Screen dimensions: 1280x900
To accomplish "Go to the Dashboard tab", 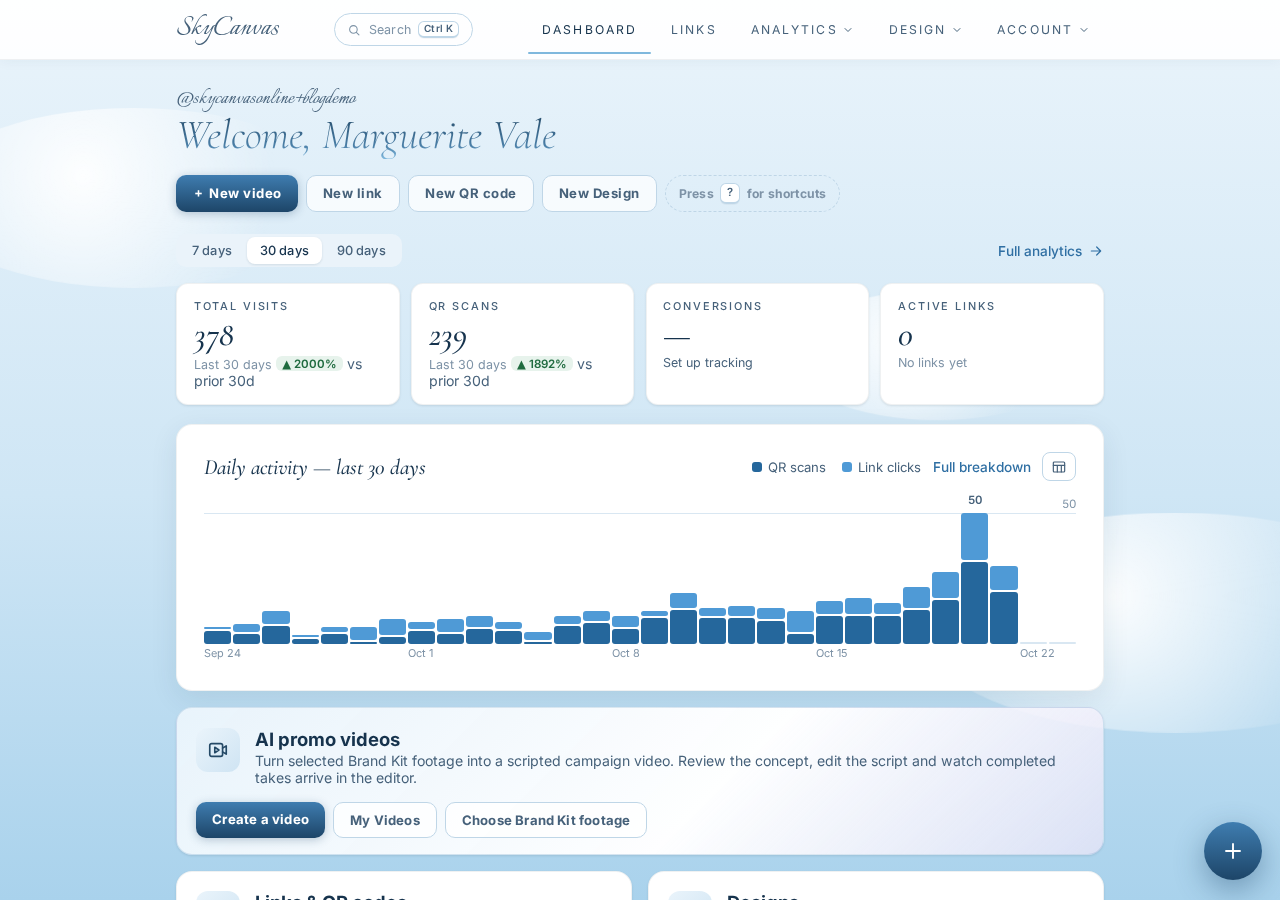I will tap(589, 30).
